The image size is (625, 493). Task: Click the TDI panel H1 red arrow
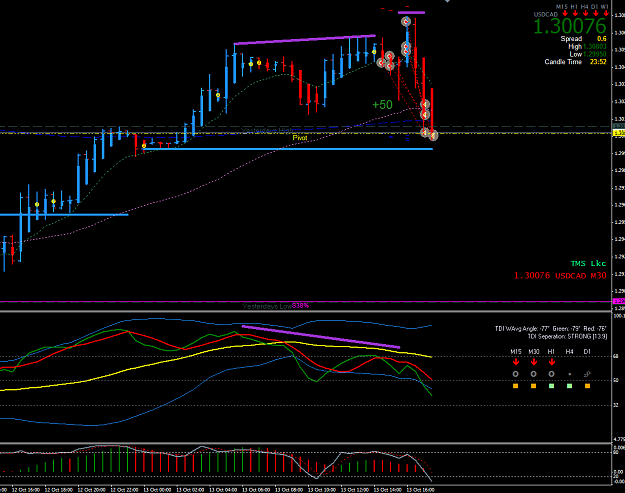552,362
